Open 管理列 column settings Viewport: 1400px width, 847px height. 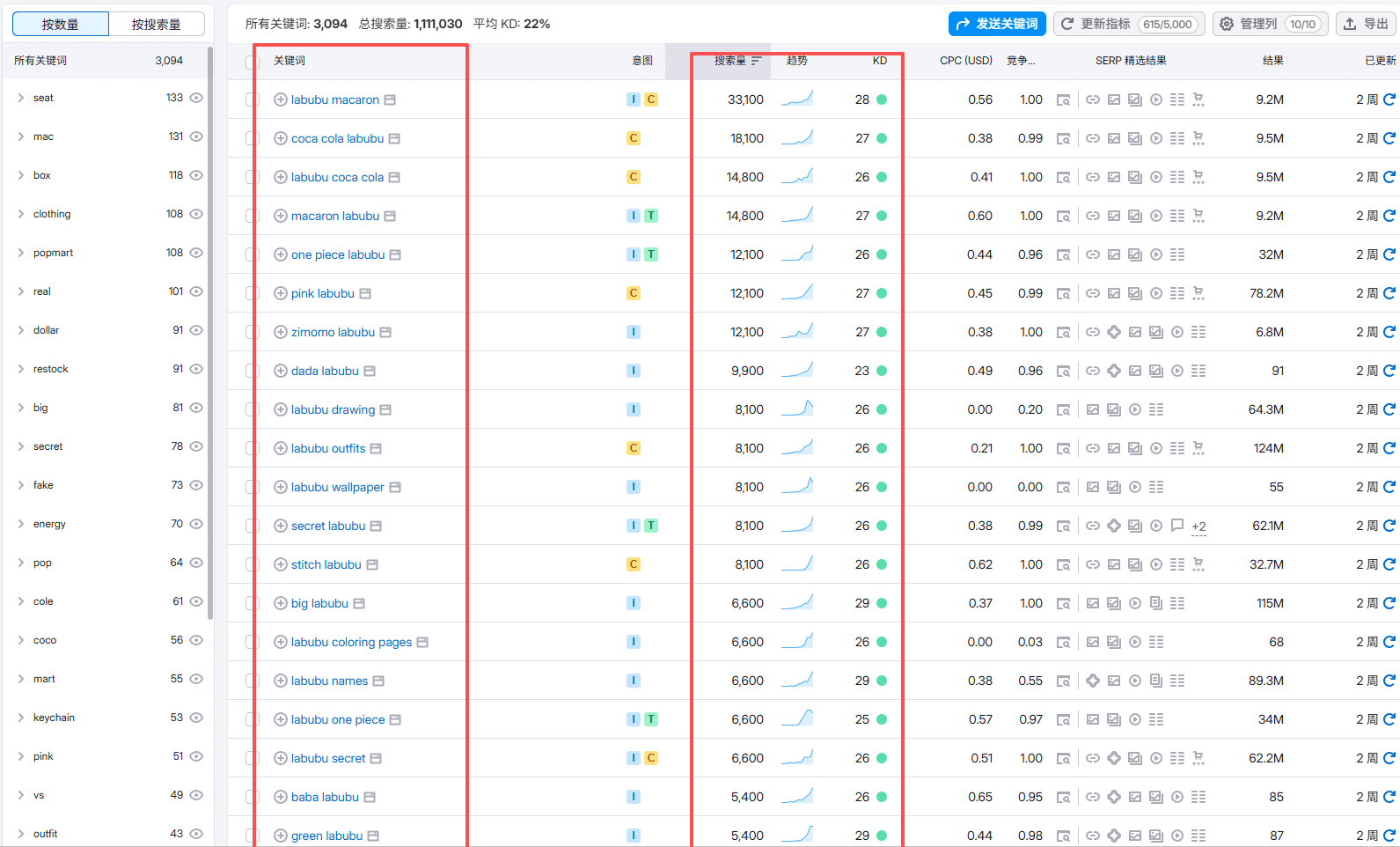tap(1270, 24)
